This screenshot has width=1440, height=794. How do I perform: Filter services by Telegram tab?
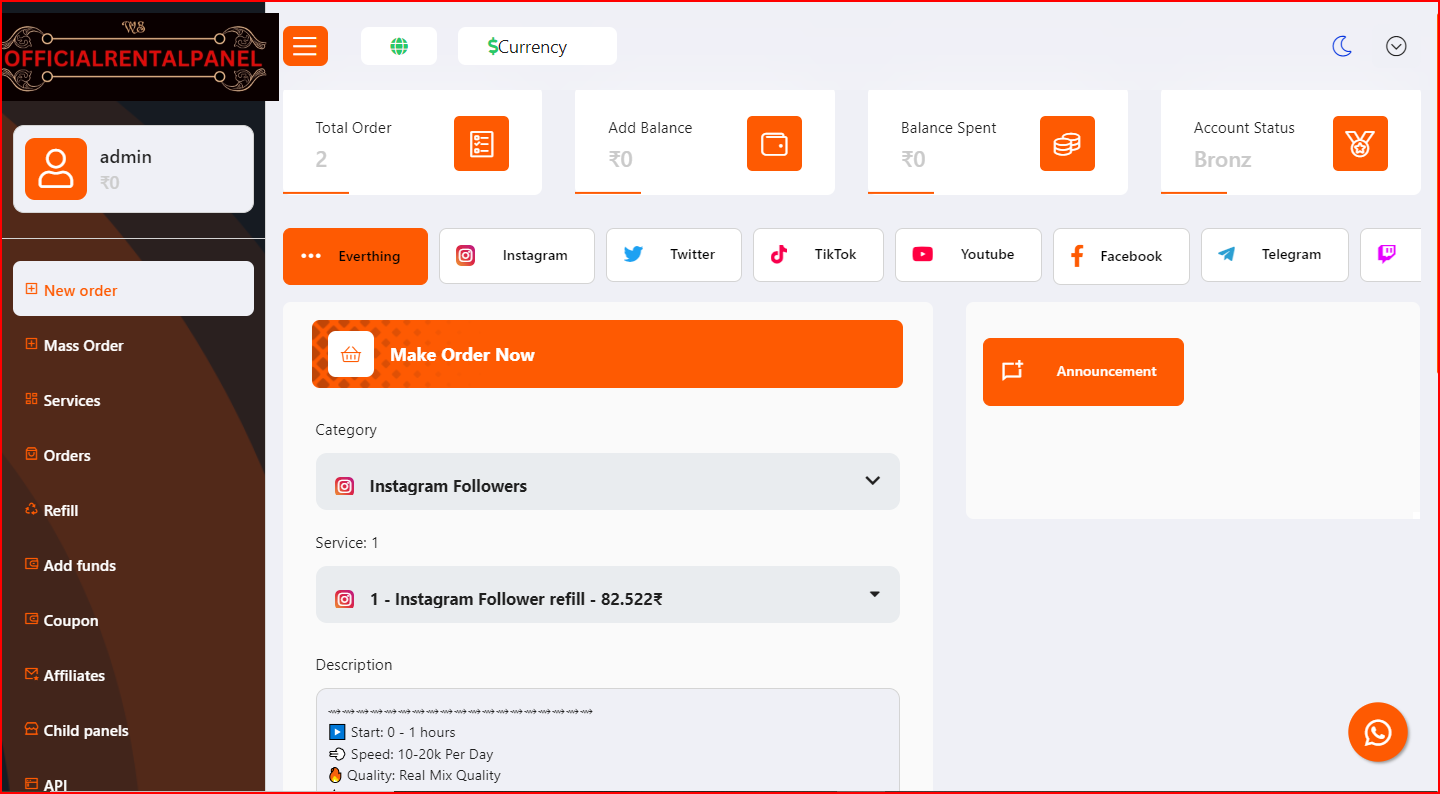(x=1274, y=255)
